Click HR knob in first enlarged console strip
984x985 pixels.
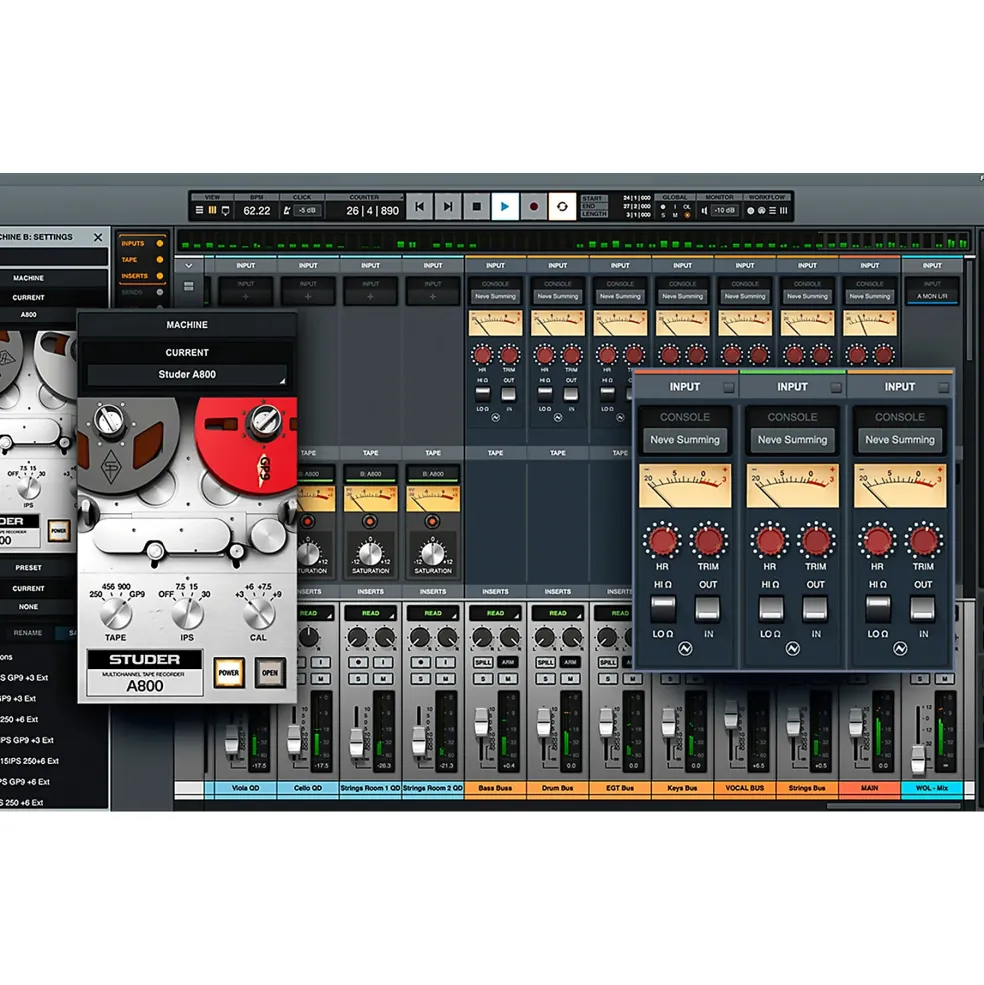pyautogui.click(x=662, y=540)
